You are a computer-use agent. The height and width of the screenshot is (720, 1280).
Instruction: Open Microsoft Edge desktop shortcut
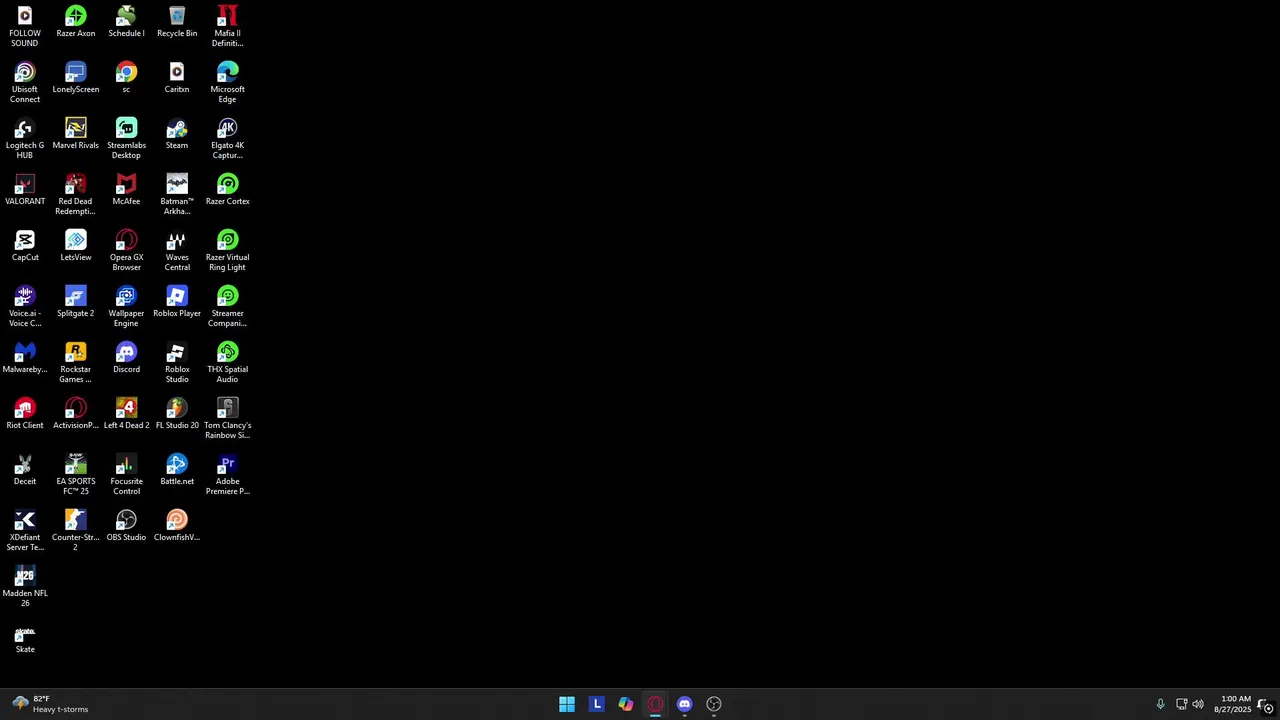point(227,83)
